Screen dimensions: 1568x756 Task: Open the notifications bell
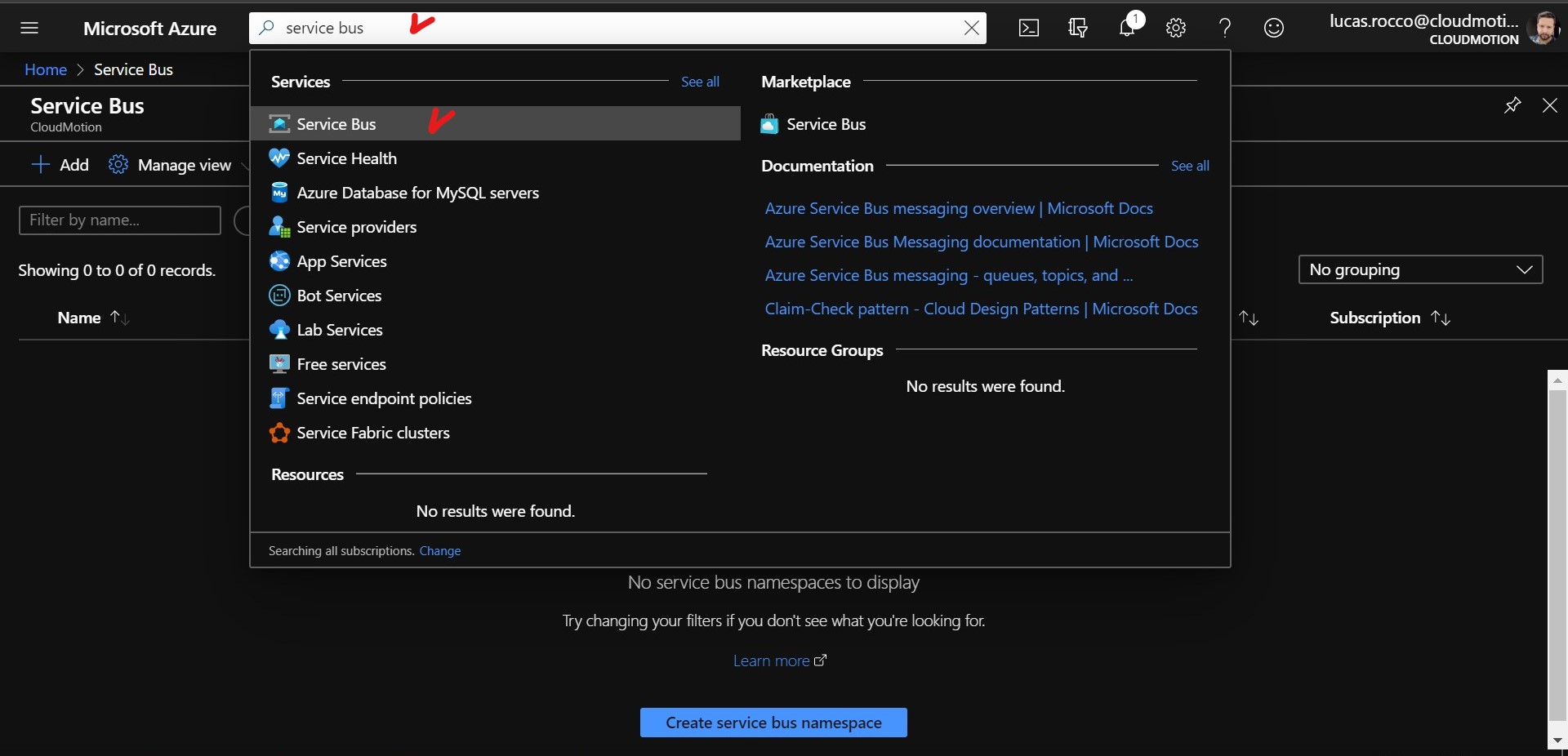point(1128,28)
